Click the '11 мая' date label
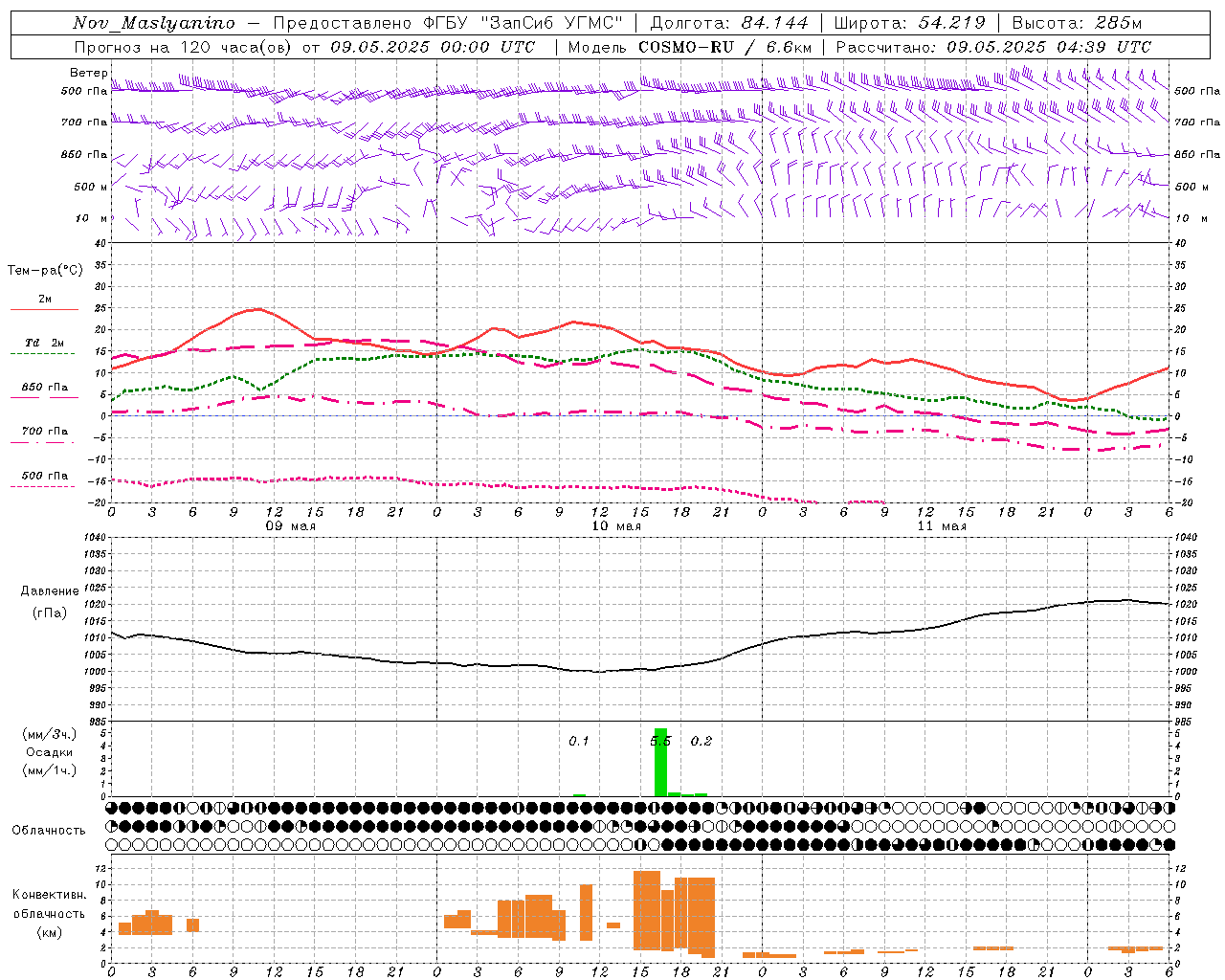This screenshot has height=980, width=1225. point(941,526)
